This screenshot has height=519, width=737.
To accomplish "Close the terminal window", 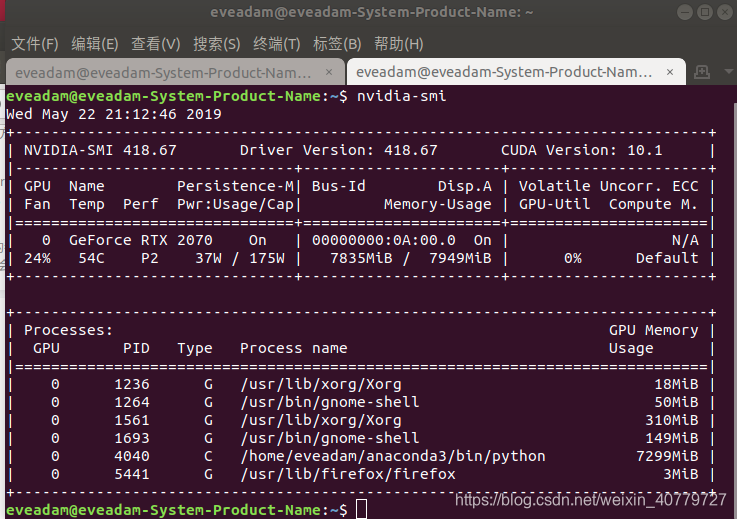I will click(725, 12).
